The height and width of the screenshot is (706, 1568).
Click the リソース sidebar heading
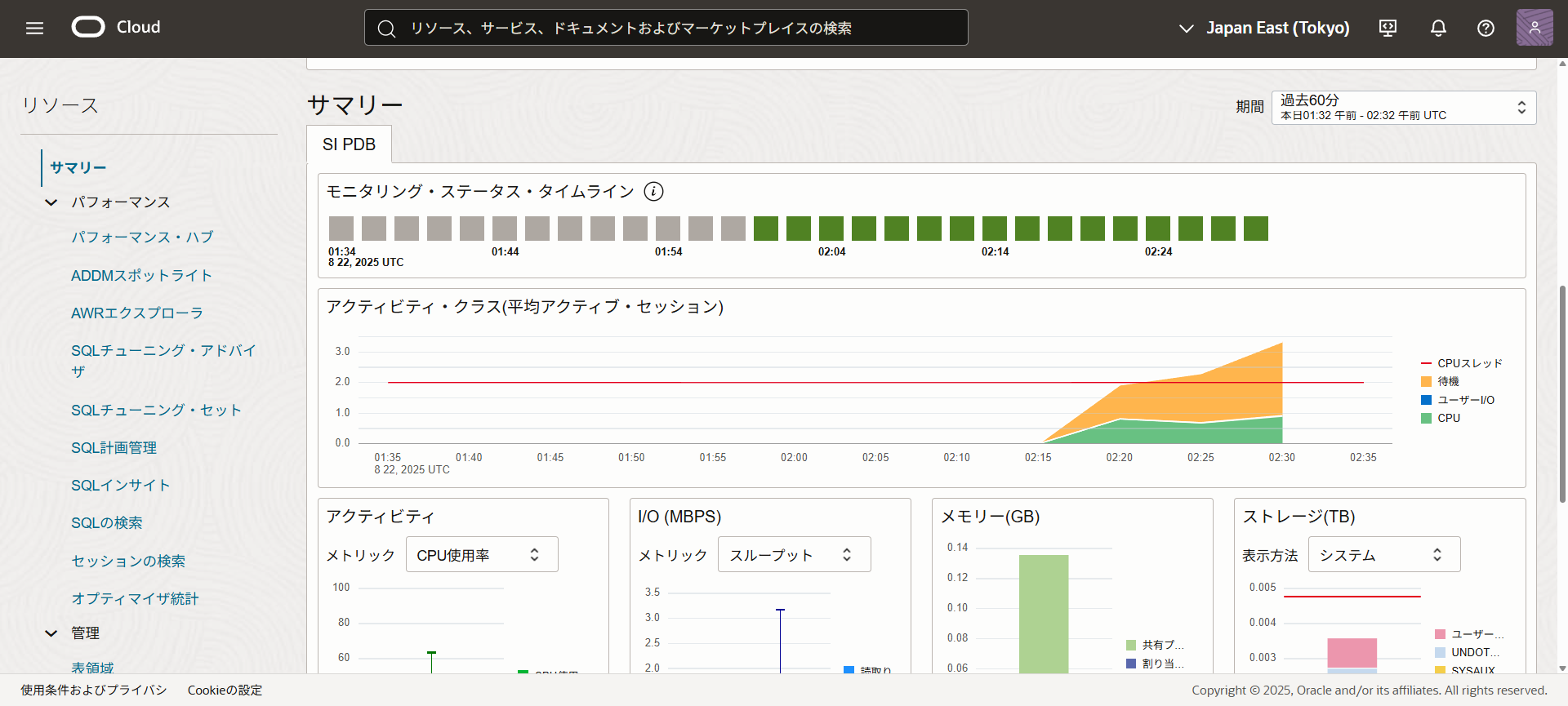(60, 105)
